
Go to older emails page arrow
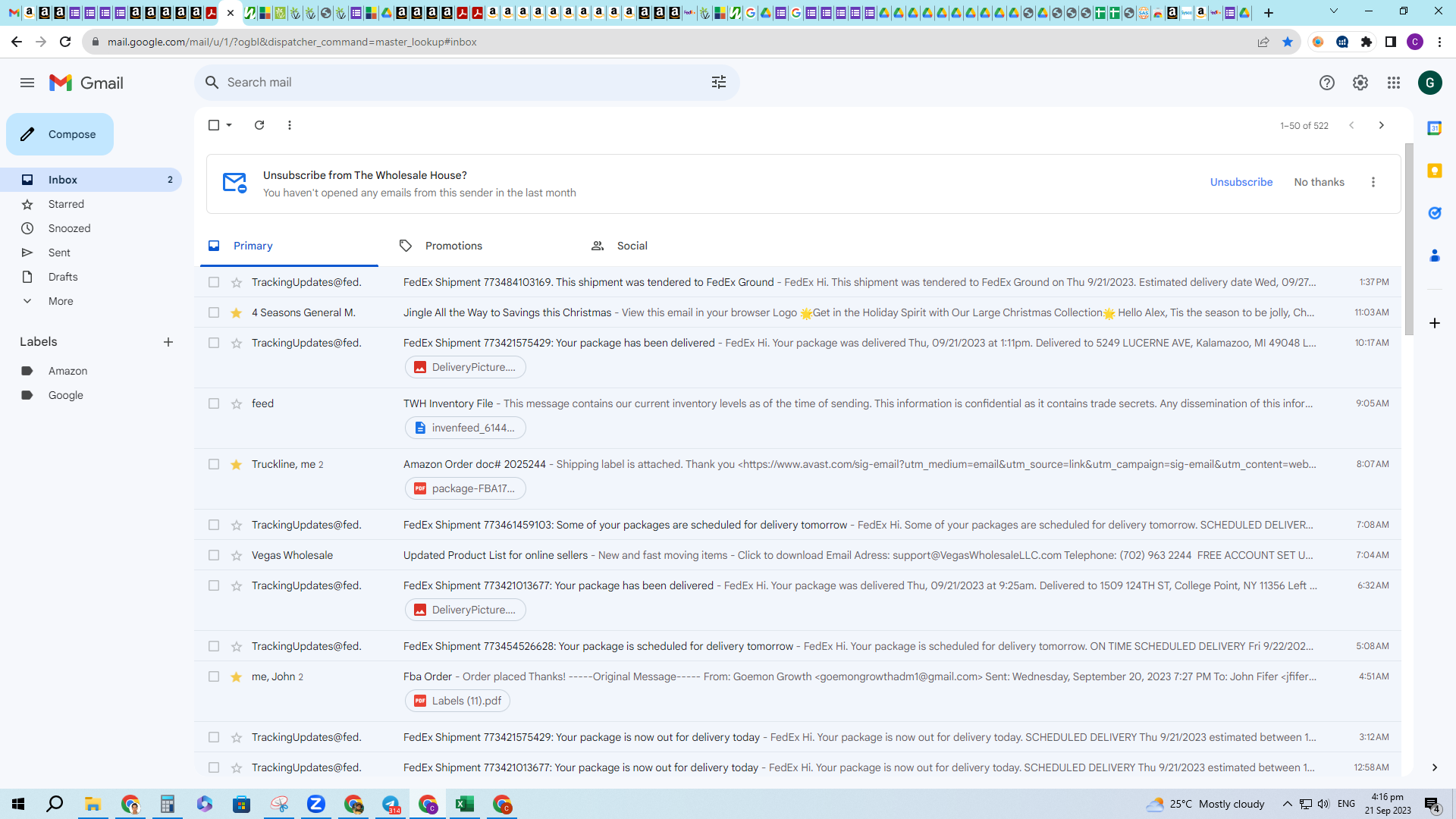point(1382,125)
